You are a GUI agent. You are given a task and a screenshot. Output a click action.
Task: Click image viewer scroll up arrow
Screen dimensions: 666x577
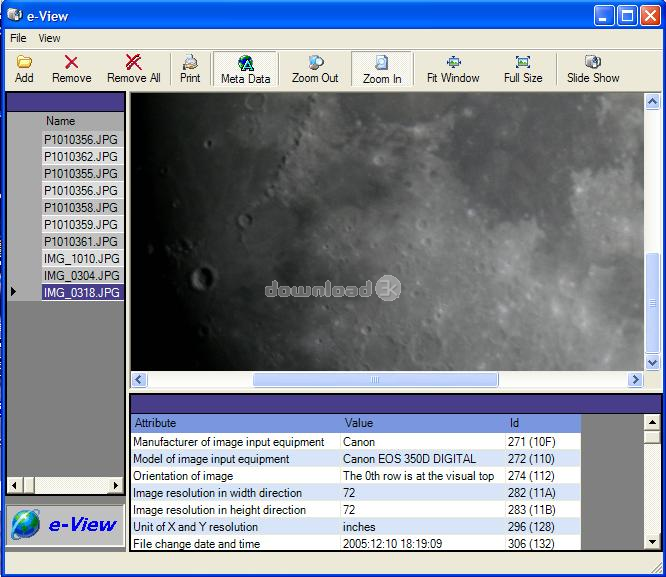click(x=652, y=102)
